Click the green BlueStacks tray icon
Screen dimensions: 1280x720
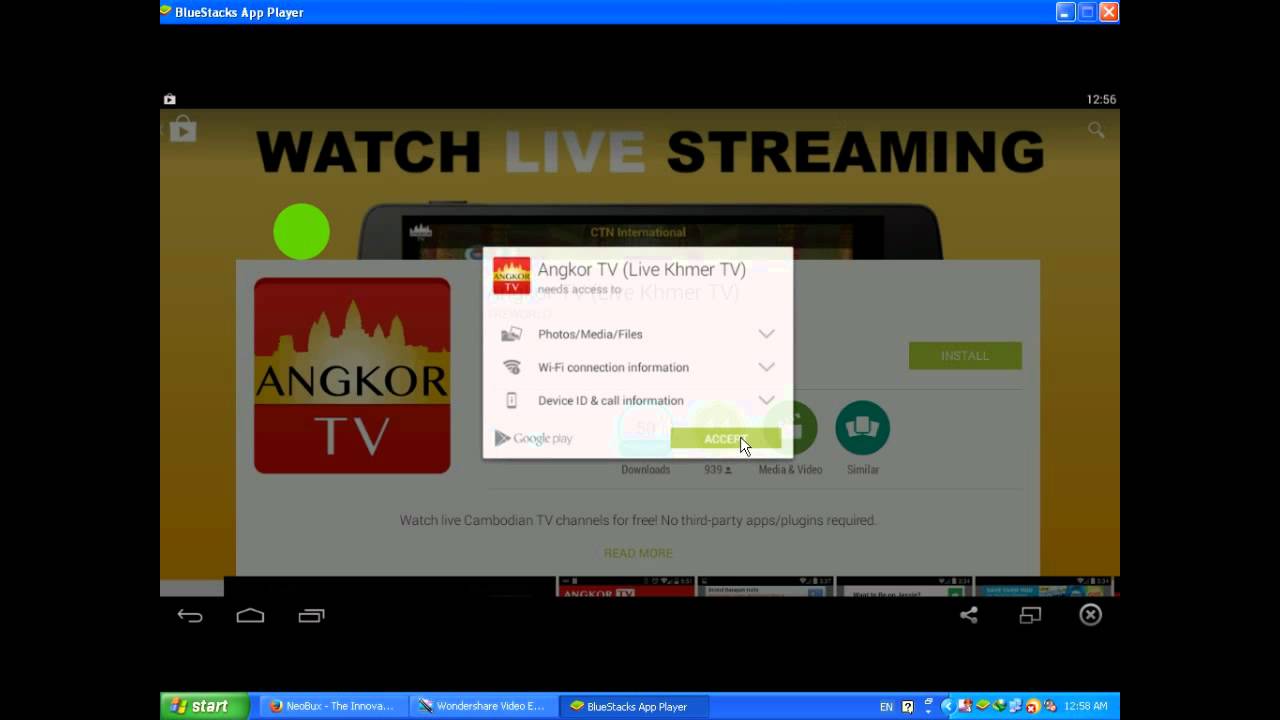(982, 706)
